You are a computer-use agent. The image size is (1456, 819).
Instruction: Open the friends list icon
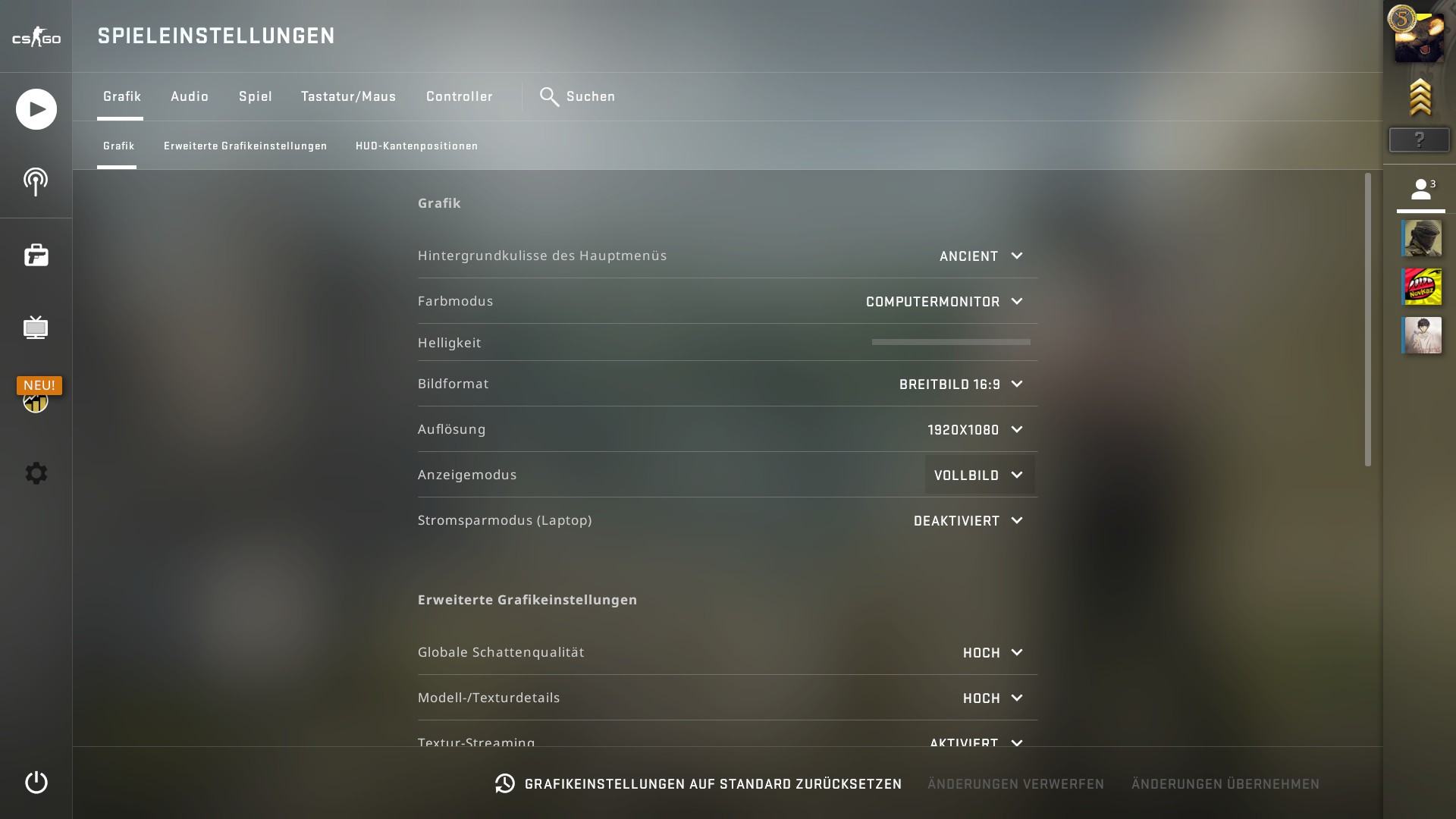(x=1421, y=190)
